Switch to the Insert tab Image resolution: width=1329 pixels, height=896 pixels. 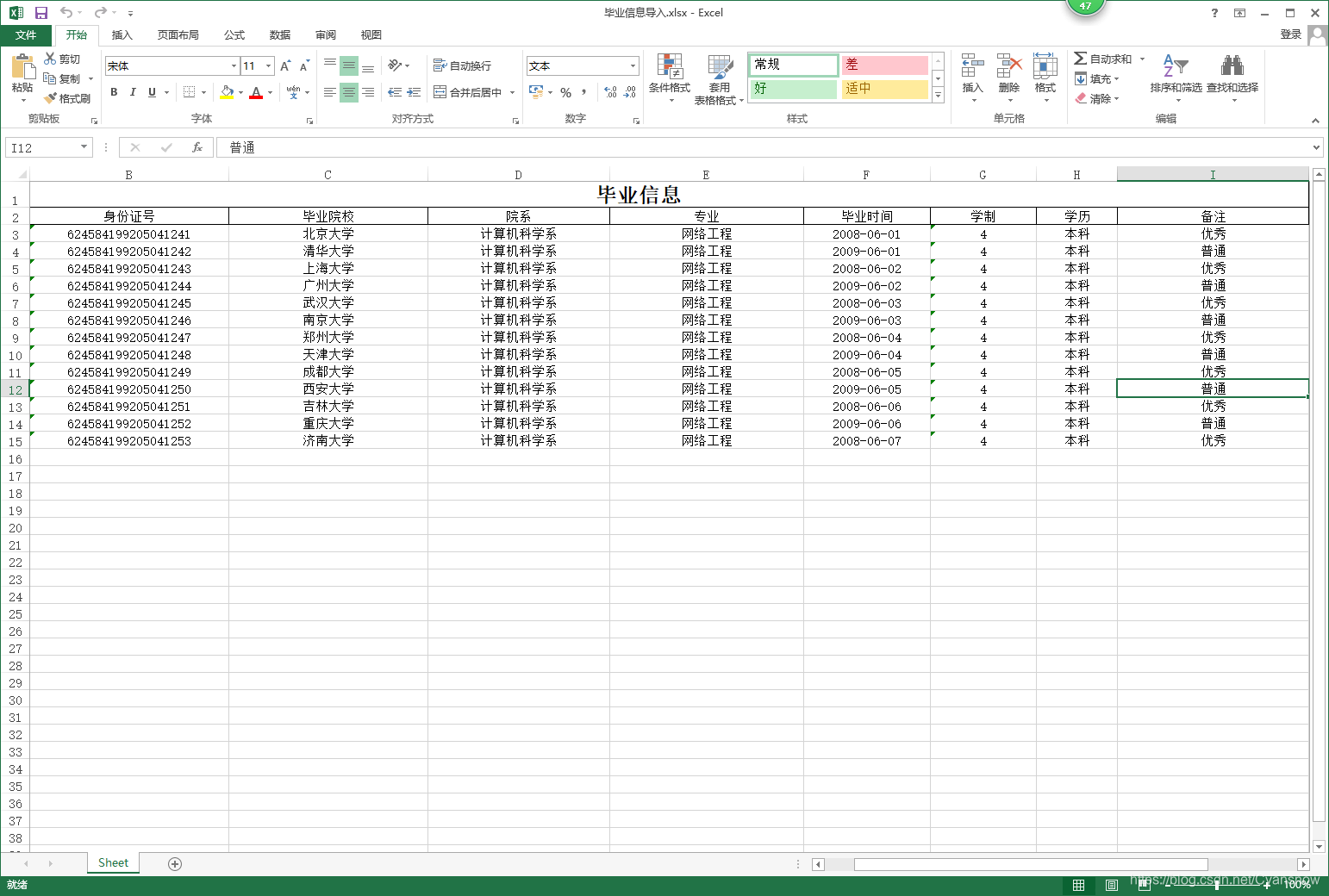point(122,35)
